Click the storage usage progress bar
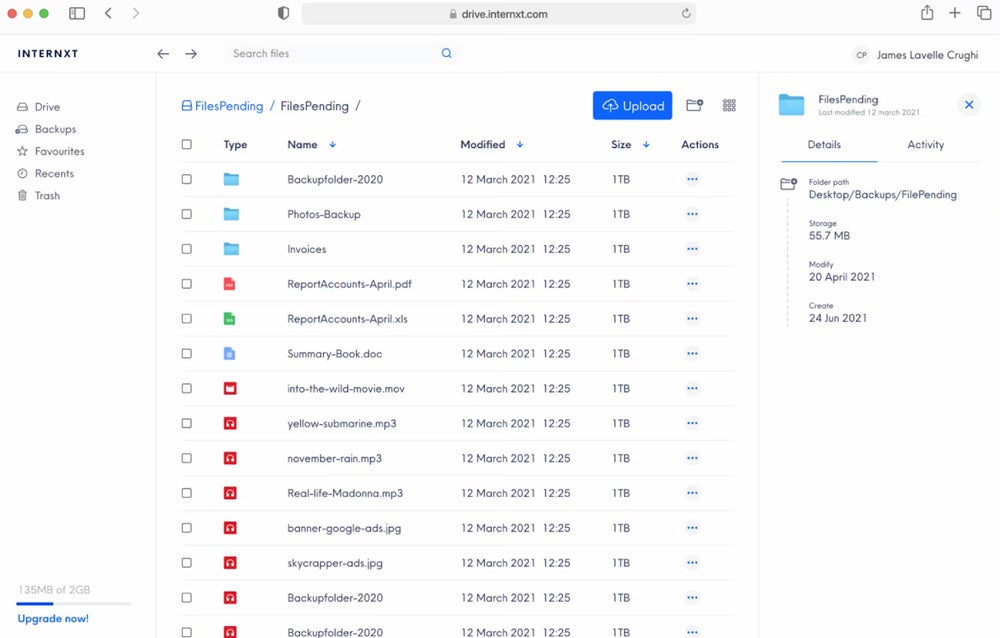The image size is (1000, 638). (74, 604)
